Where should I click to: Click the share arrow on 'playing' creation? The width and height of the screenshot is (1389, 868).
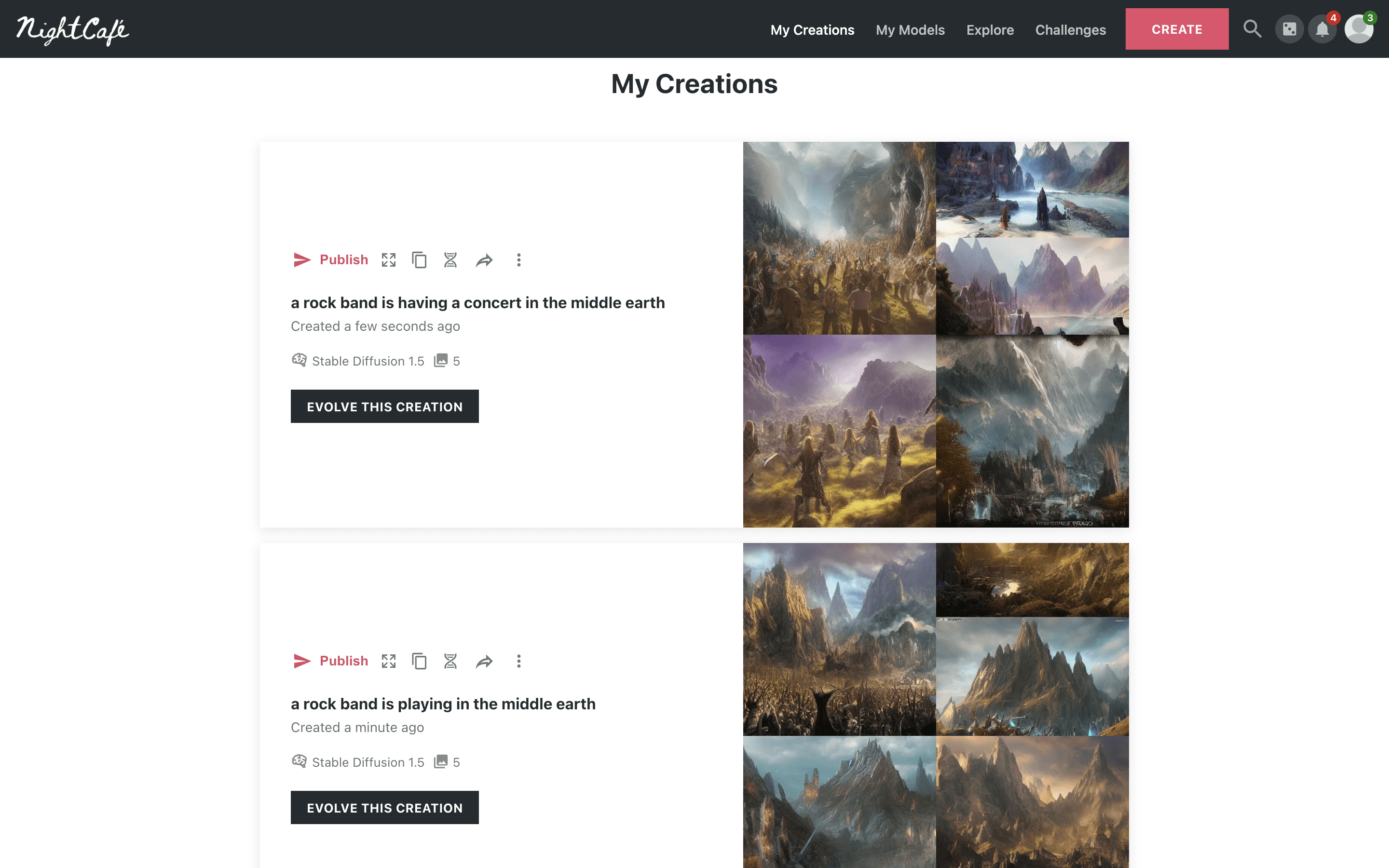tap(484, 661)
